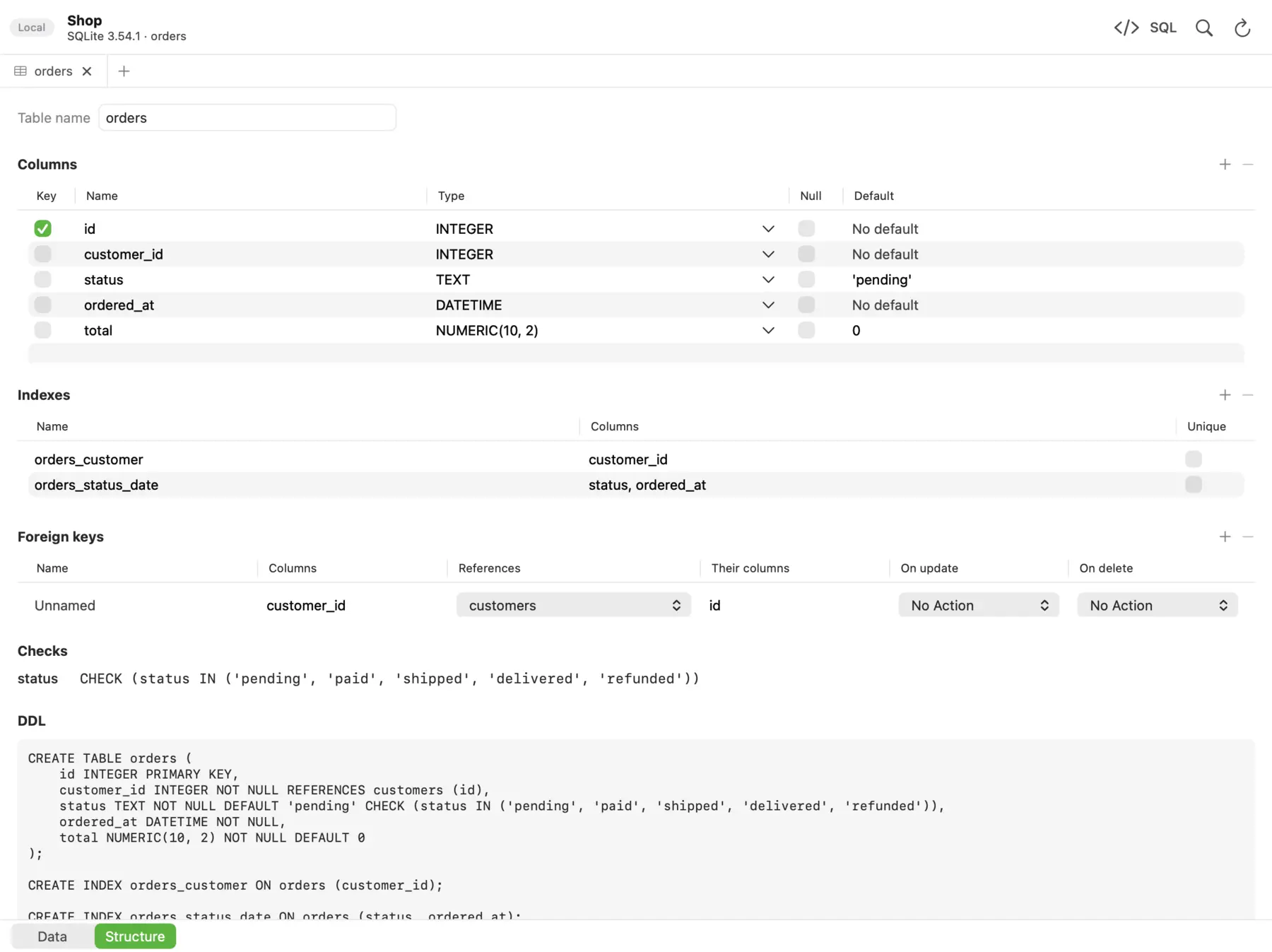Image resolution: width=1272 pixels, height=952 pixels.
Task: Open the References customers dropdown
Action: (x=573, y=605)
